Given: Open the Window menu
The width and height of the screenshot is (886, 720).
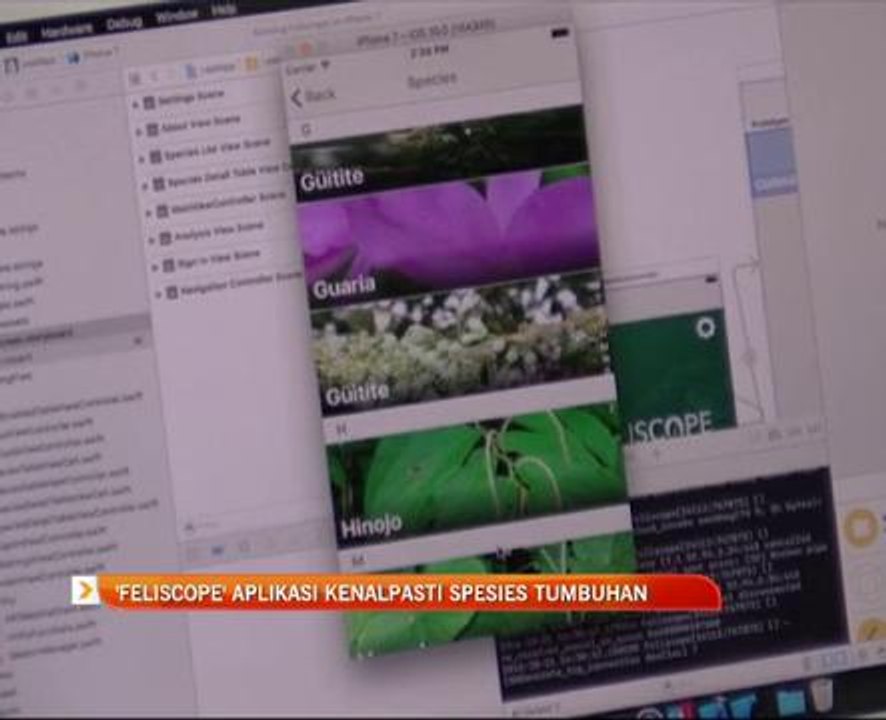Looking at the screenshot, I should (176, 16).
